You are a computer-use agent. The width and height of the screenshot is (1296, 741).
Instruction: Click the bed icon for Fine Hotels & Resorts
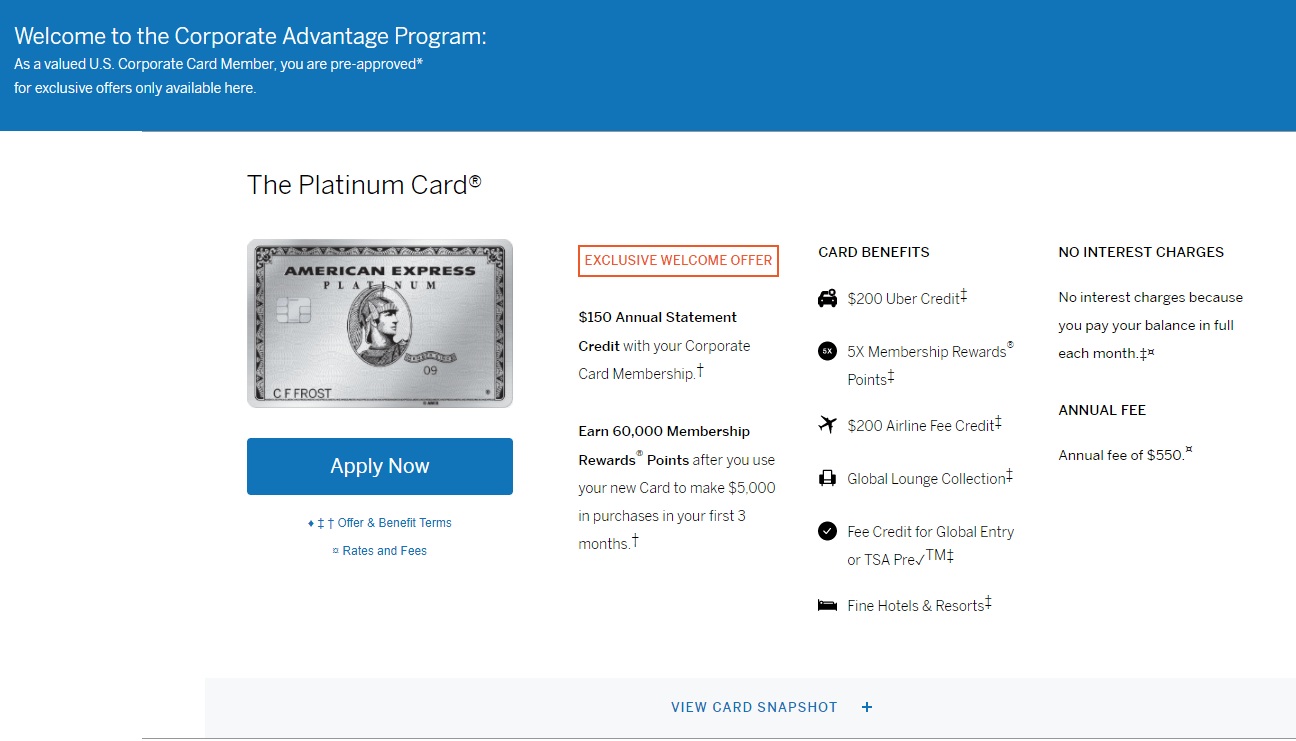(827, 606)
